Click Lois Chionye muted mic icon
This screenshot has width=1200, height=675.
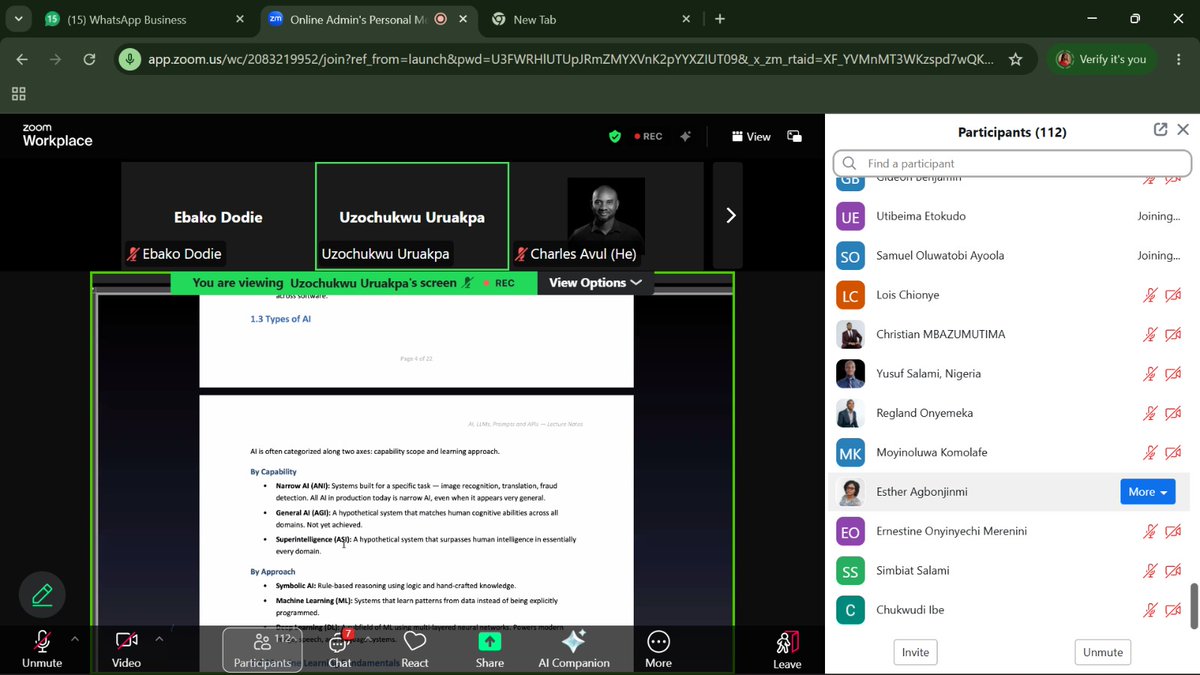(1151, 295)
